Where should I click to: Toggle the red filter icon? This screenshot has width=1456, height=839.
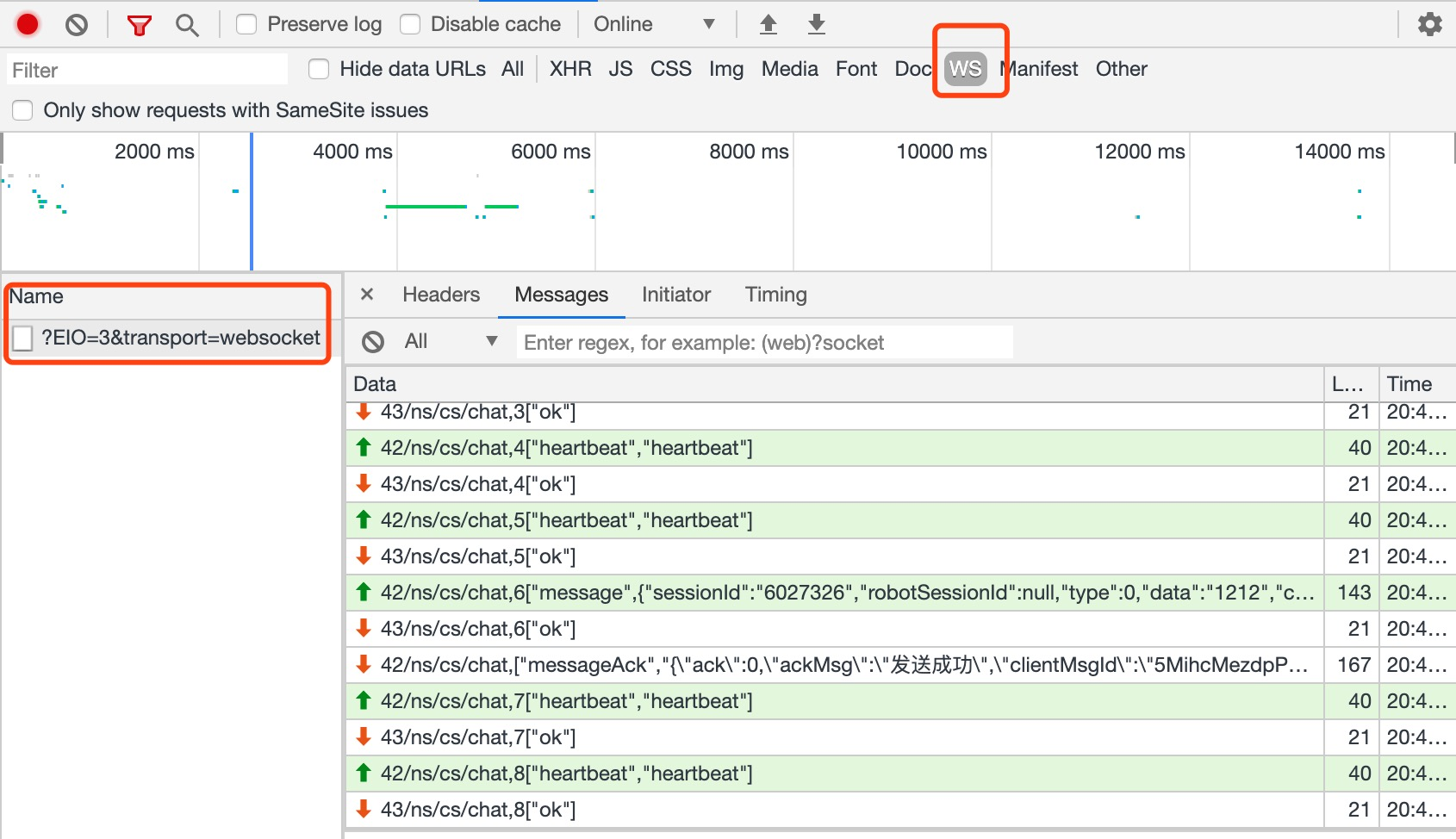click(139, 25)
